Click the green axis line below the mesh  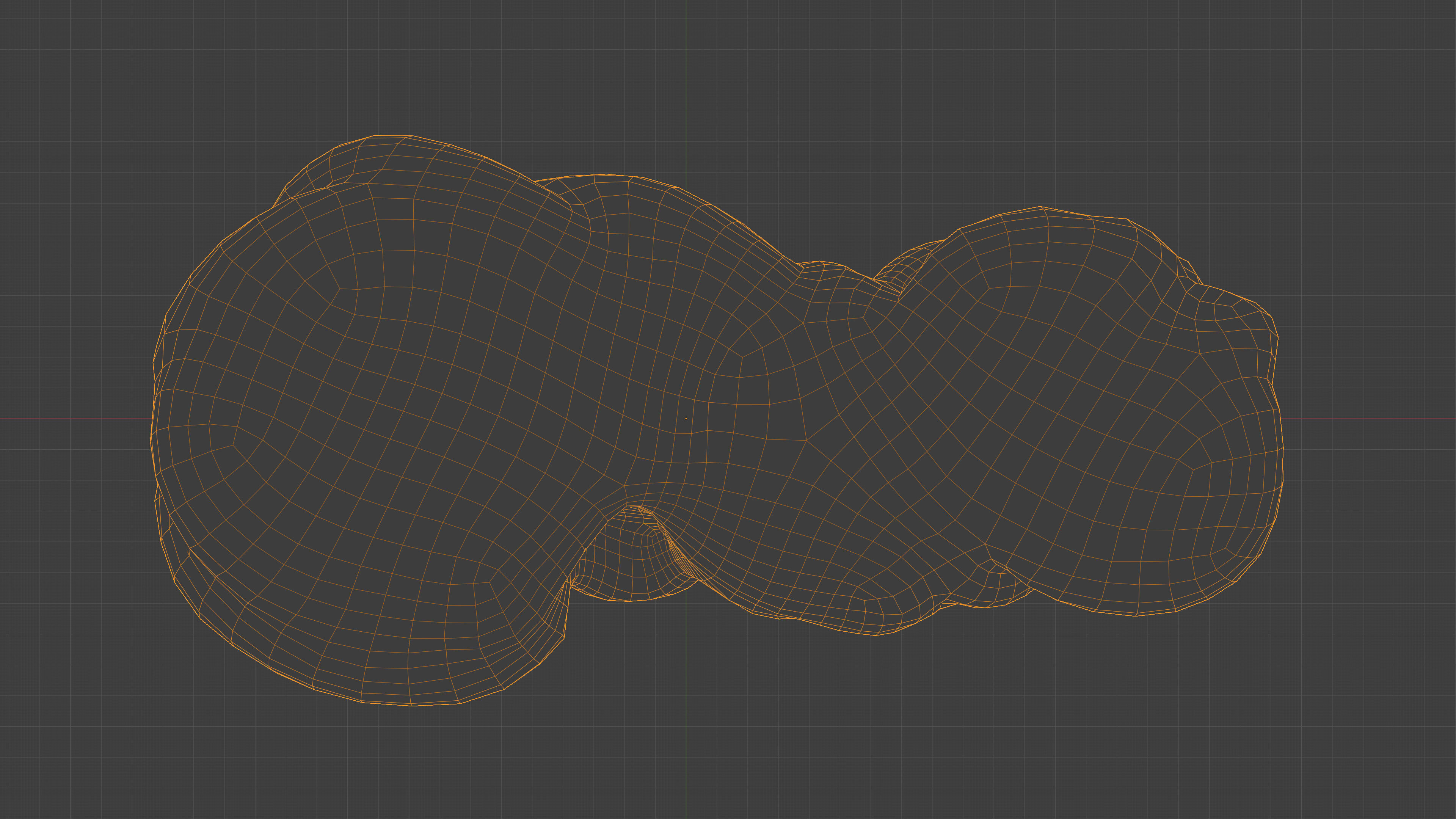pyautogui.click(x=686, y=735)
